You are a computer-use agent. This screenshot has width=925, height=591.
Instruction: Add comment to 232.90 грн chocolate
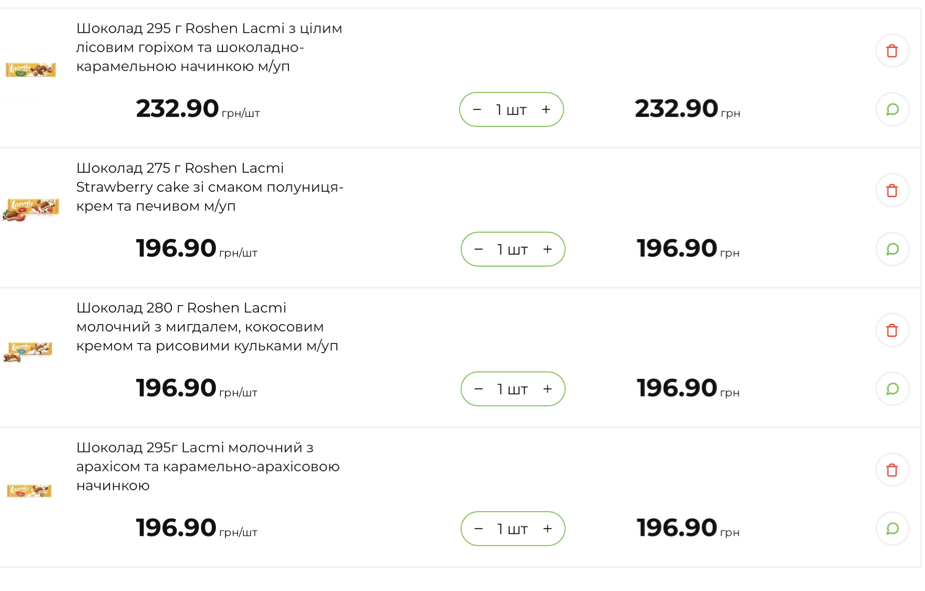(x=892, y=109)
